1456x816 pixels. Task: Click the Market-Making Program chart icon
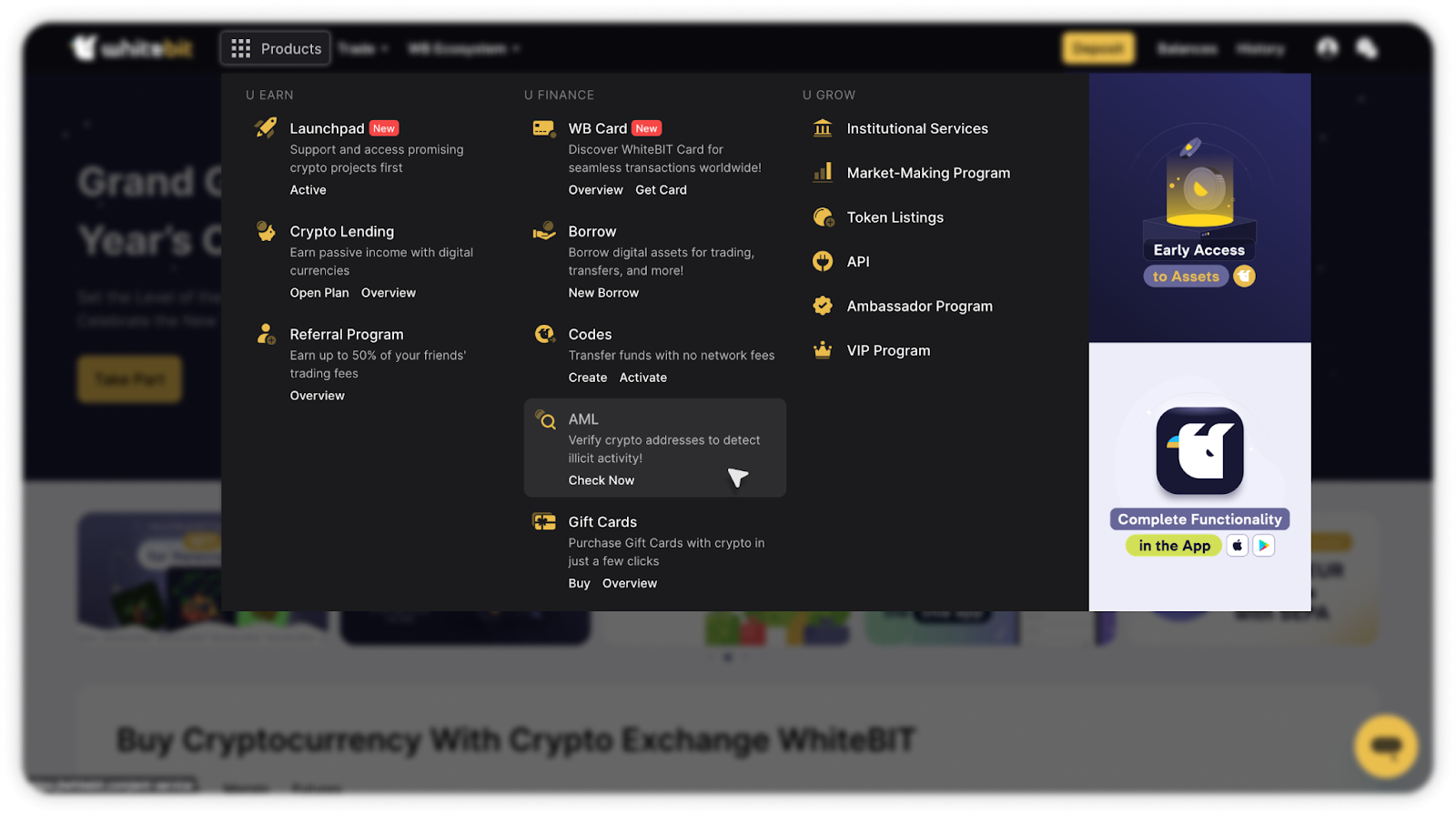click(x=823, y=172)
